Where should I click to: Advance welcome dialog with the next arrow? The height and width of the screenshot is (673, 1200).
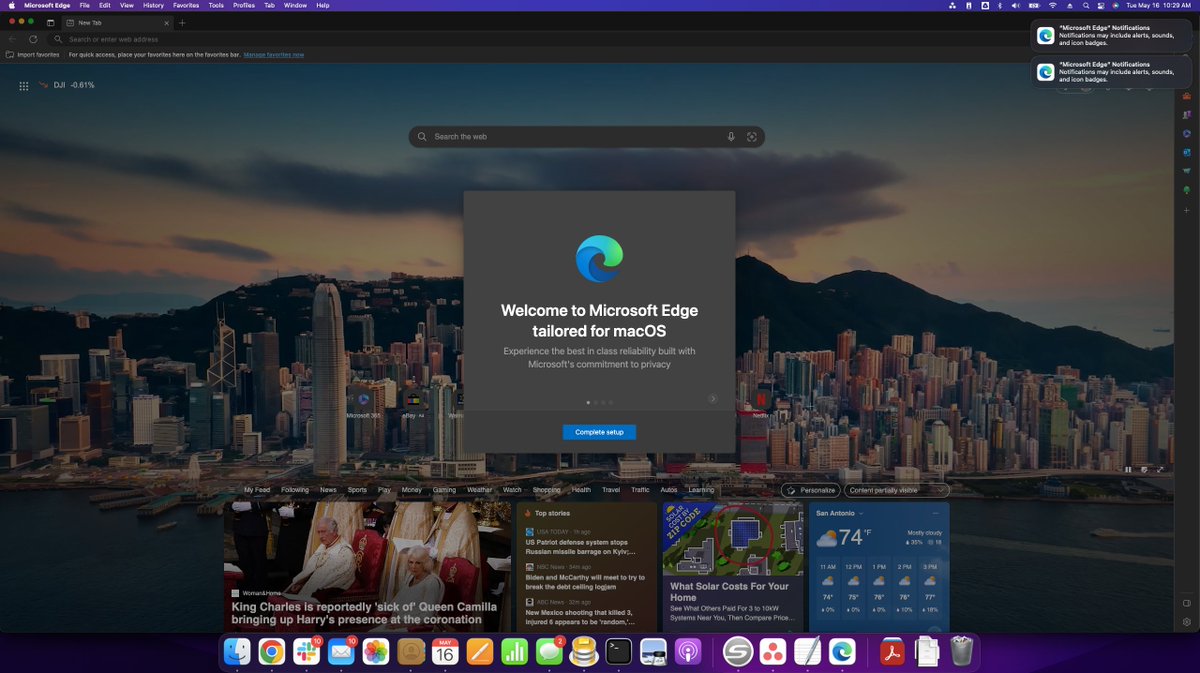click(713, 399)
